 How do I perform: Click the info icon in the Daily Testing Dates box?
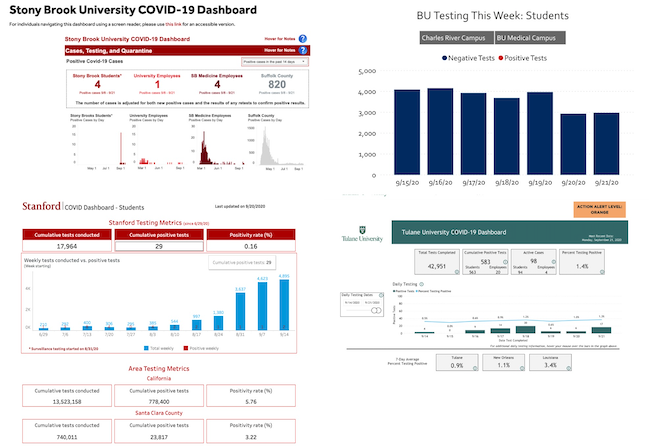coord(381,295)
